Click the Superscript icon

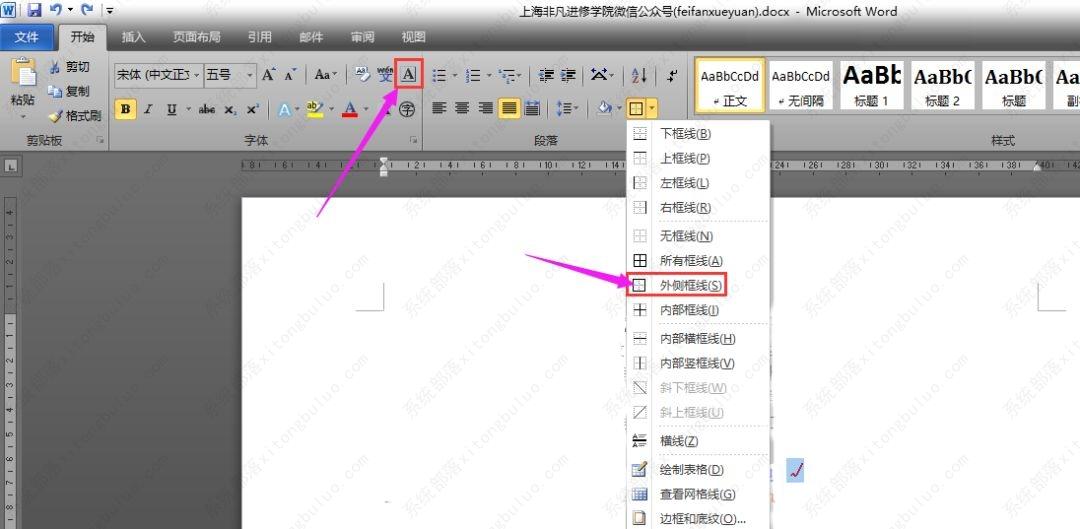[252, 110]
